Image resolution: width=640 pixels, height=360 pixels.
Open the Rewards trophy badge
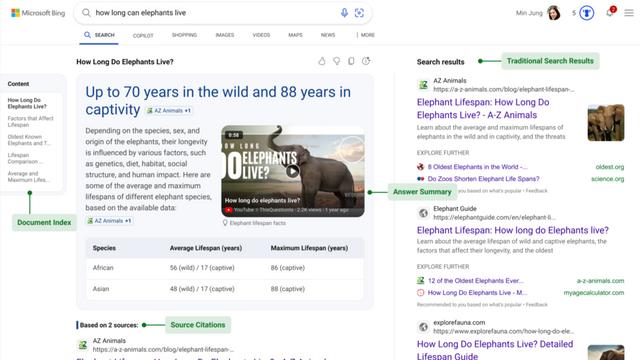coord(587,13)
